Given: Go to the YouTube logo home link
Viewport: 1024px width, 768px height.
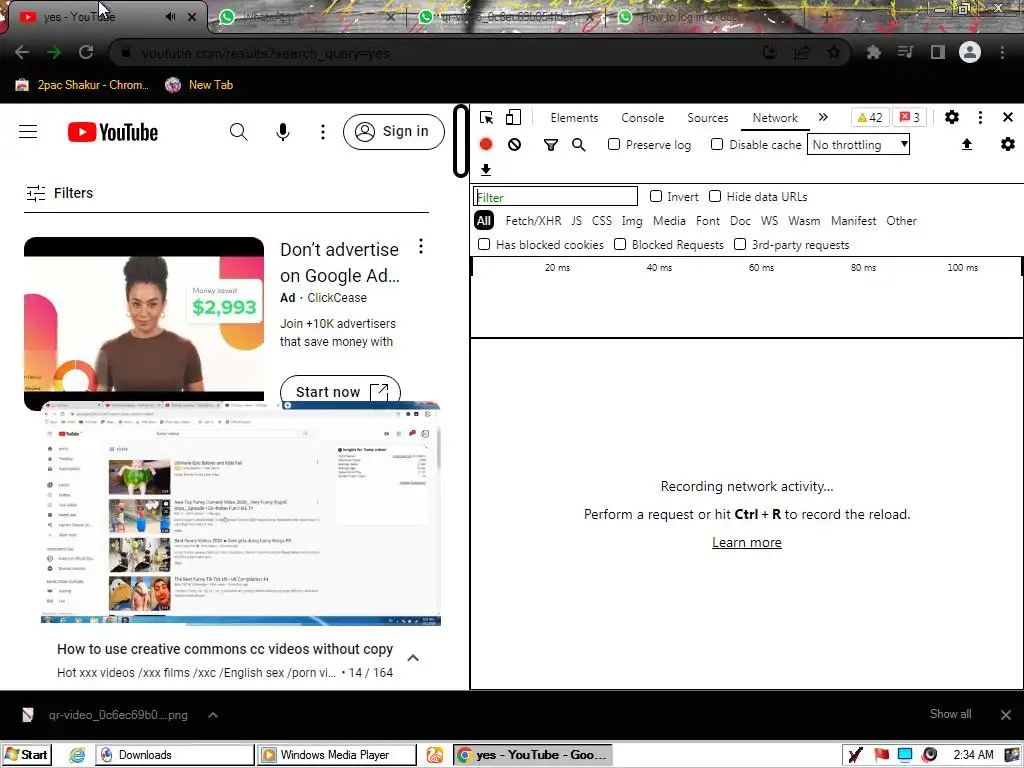Looking at the screenshot, I should point(113,132).
